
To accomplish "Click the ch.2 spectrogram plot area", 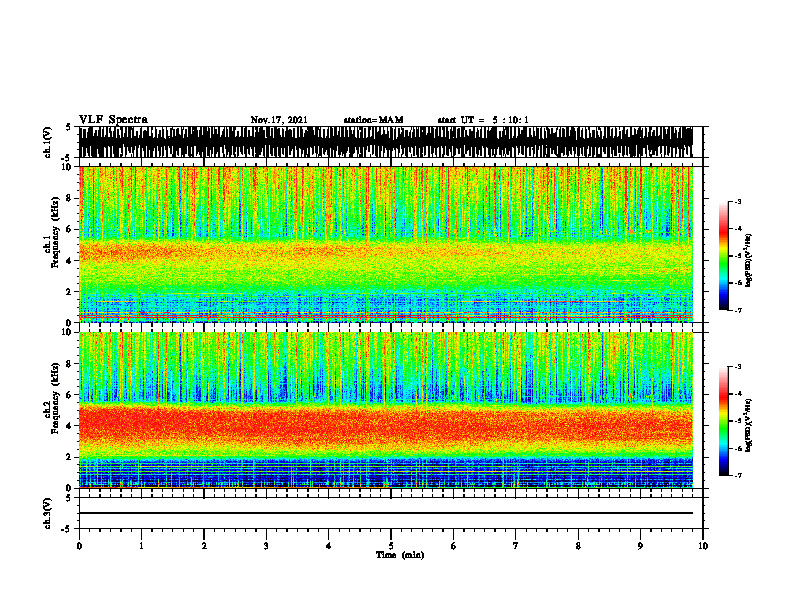I will coord(385,410).
